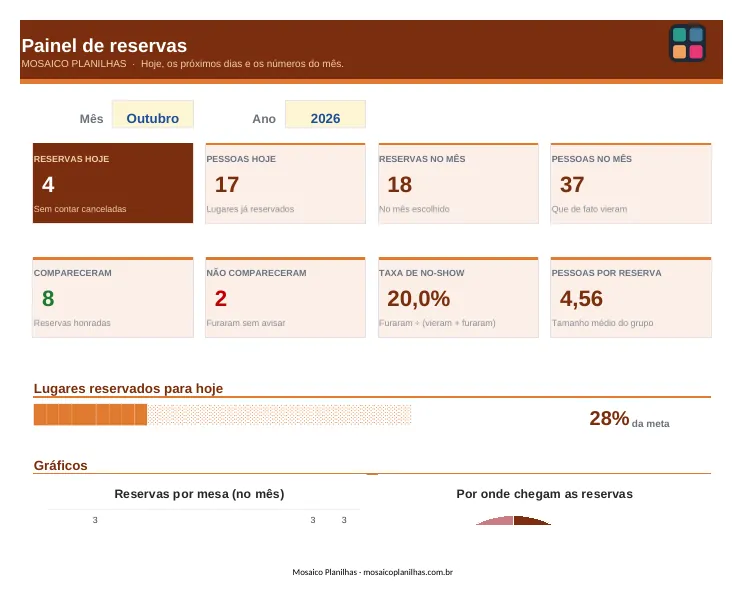The height and width of the screenshot is (597, 743).
Task: Click the No mês escolhido caption
Action: [x=414, y=209]
